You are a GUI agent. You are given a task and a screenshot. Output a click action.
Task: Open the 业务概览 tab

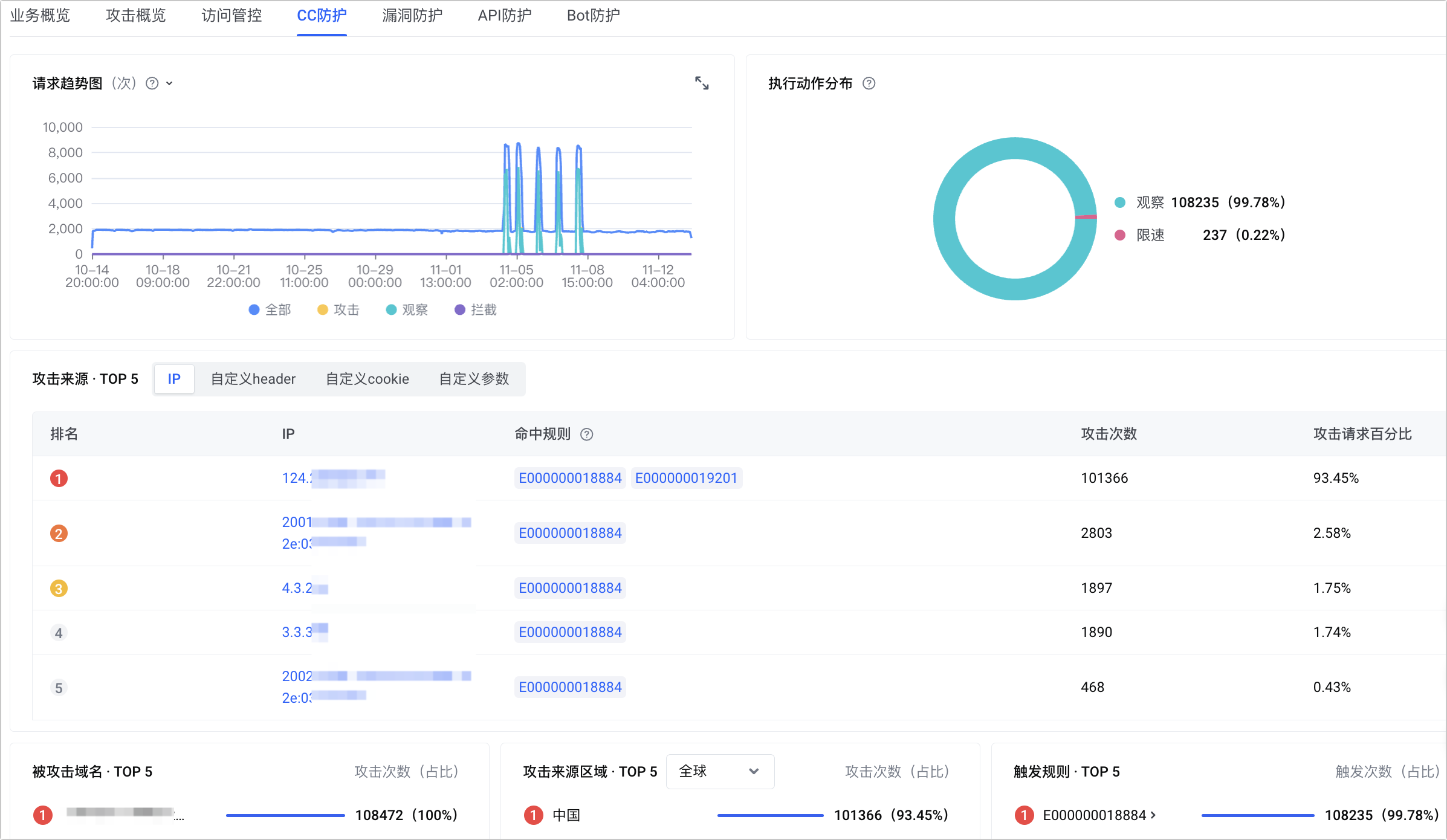pos(40,16)
